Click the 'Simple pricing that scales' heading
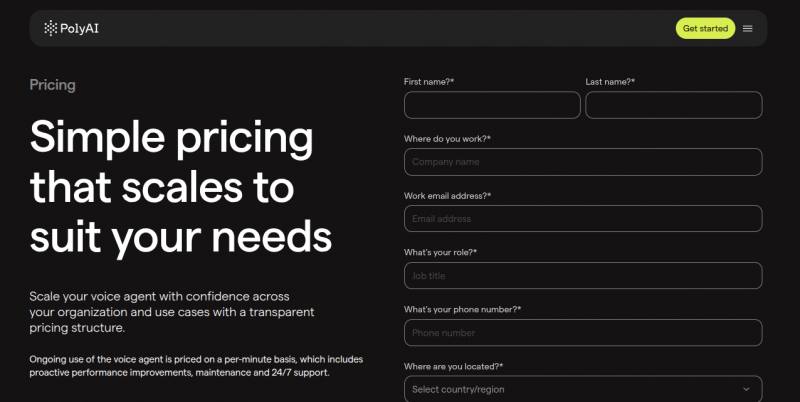The image size is (800, 402). coord(180,187)
